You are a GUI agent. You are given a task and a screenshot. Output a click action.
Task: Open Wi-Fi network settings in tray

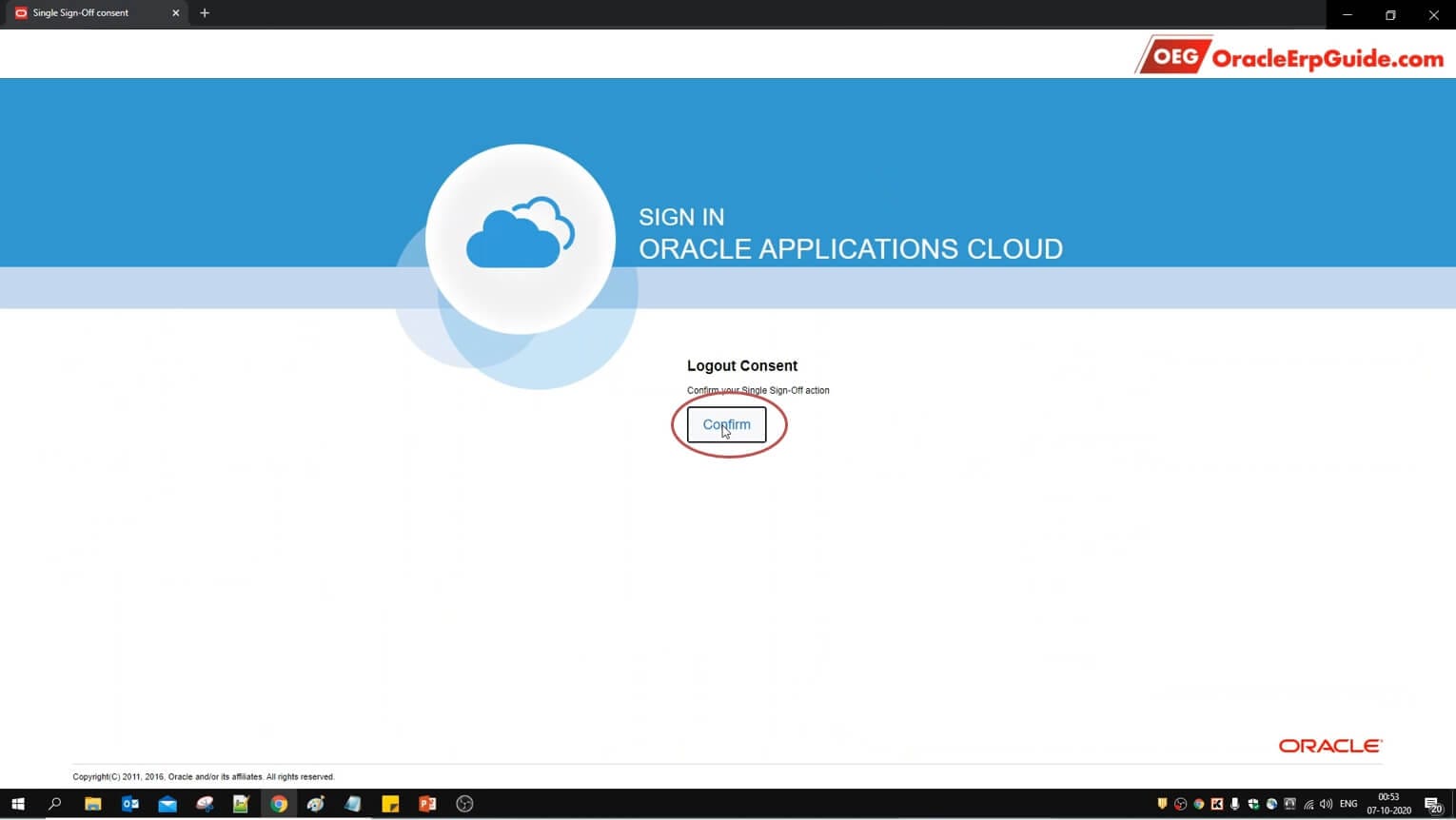click(1308, 805)
